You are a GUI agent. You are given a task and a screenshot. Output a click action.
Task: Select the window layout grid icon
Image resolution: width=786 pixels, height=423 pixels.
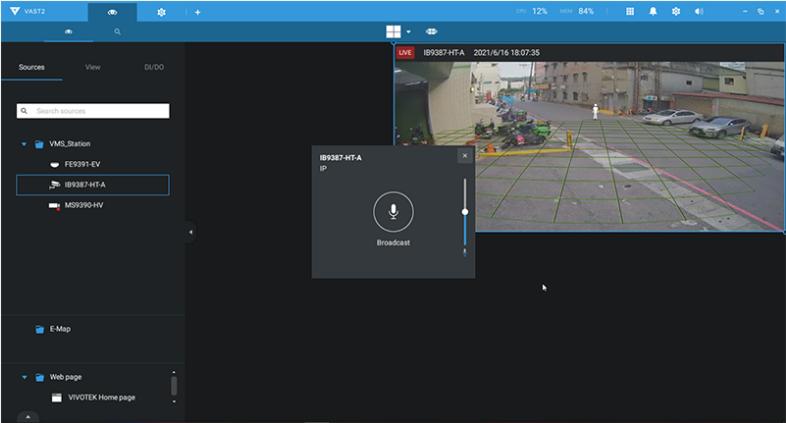(x=394, y=32)
